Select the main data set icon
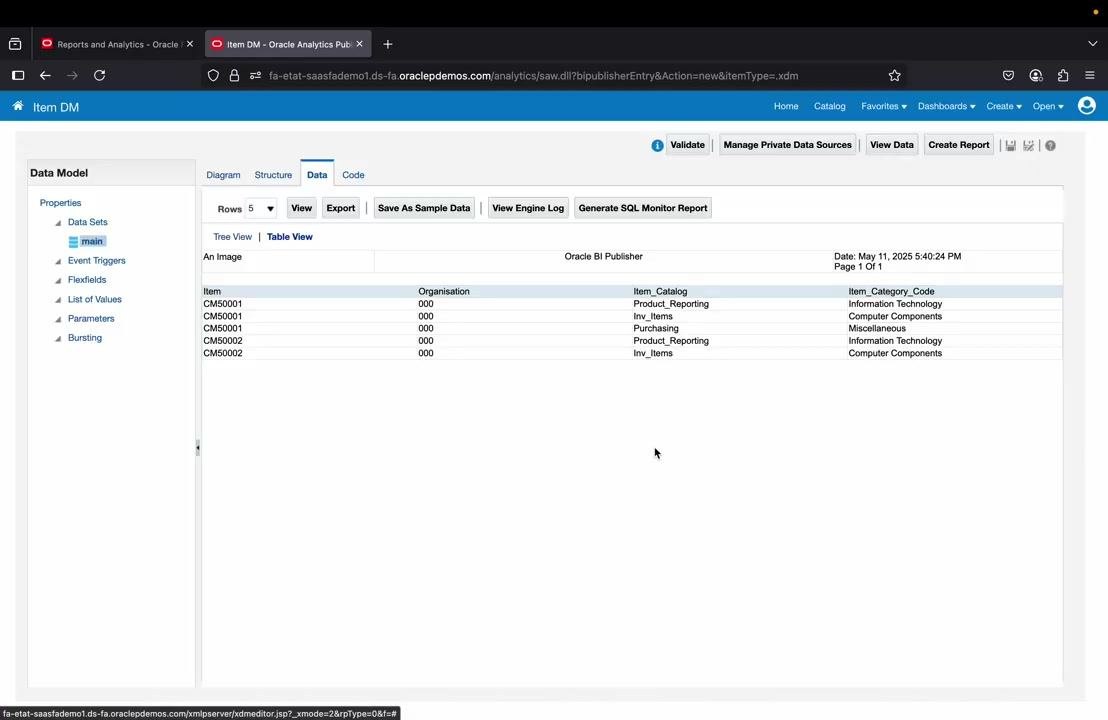The height and width of the screenshot is (720, 1108). pos(73,242)
